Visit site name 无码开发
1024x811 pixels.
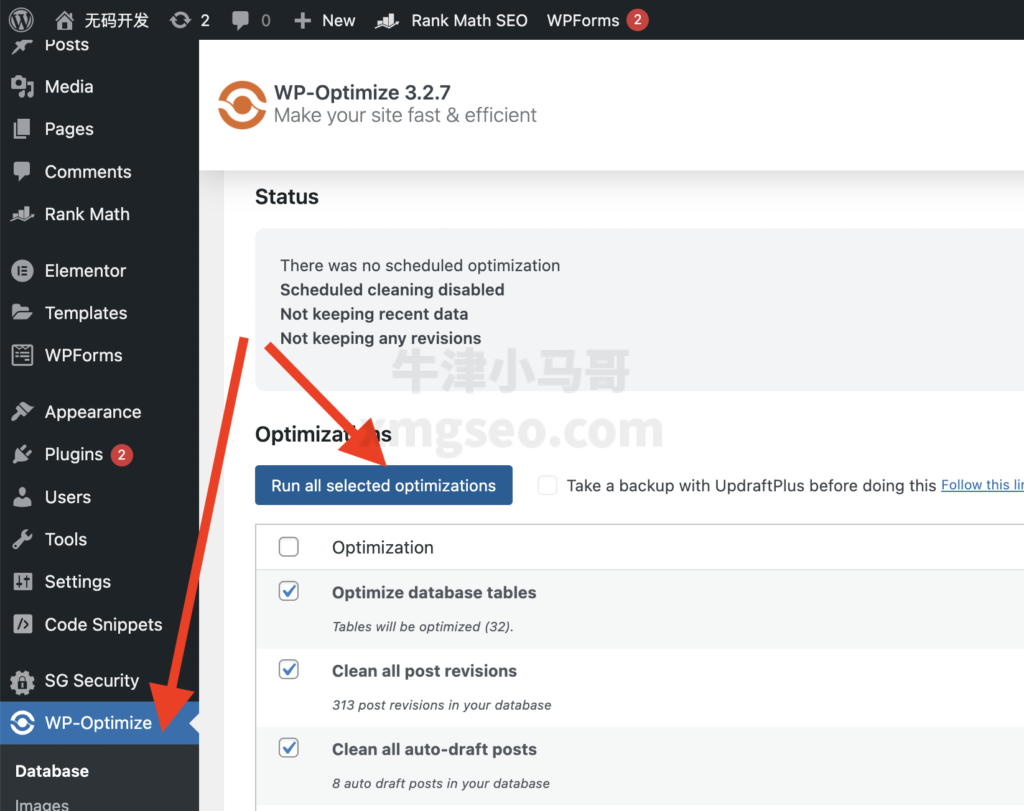point(116,20)
